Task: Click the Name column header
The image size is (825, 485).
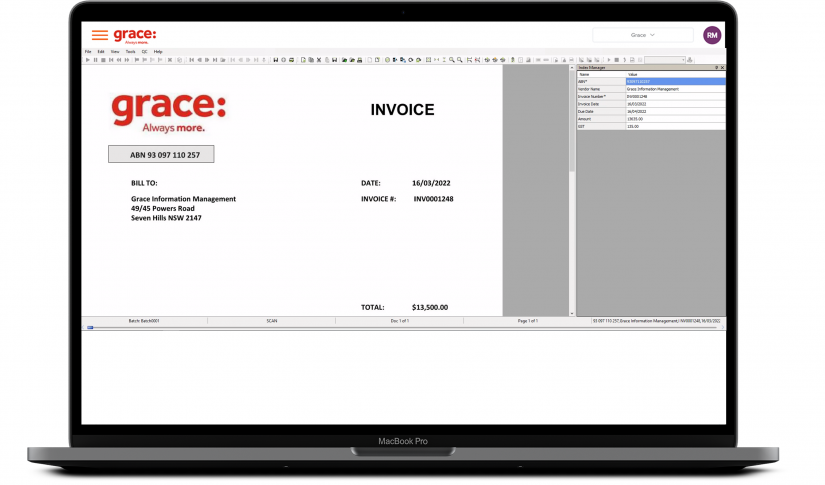Action: pyautogui.click(x=601, y=75)
